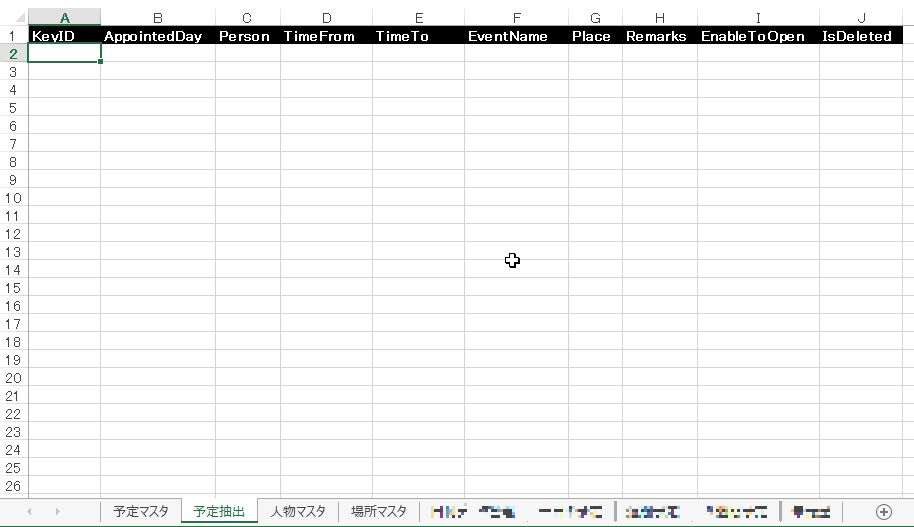
Task: Select column C header
Action: [x=248, y=17]
